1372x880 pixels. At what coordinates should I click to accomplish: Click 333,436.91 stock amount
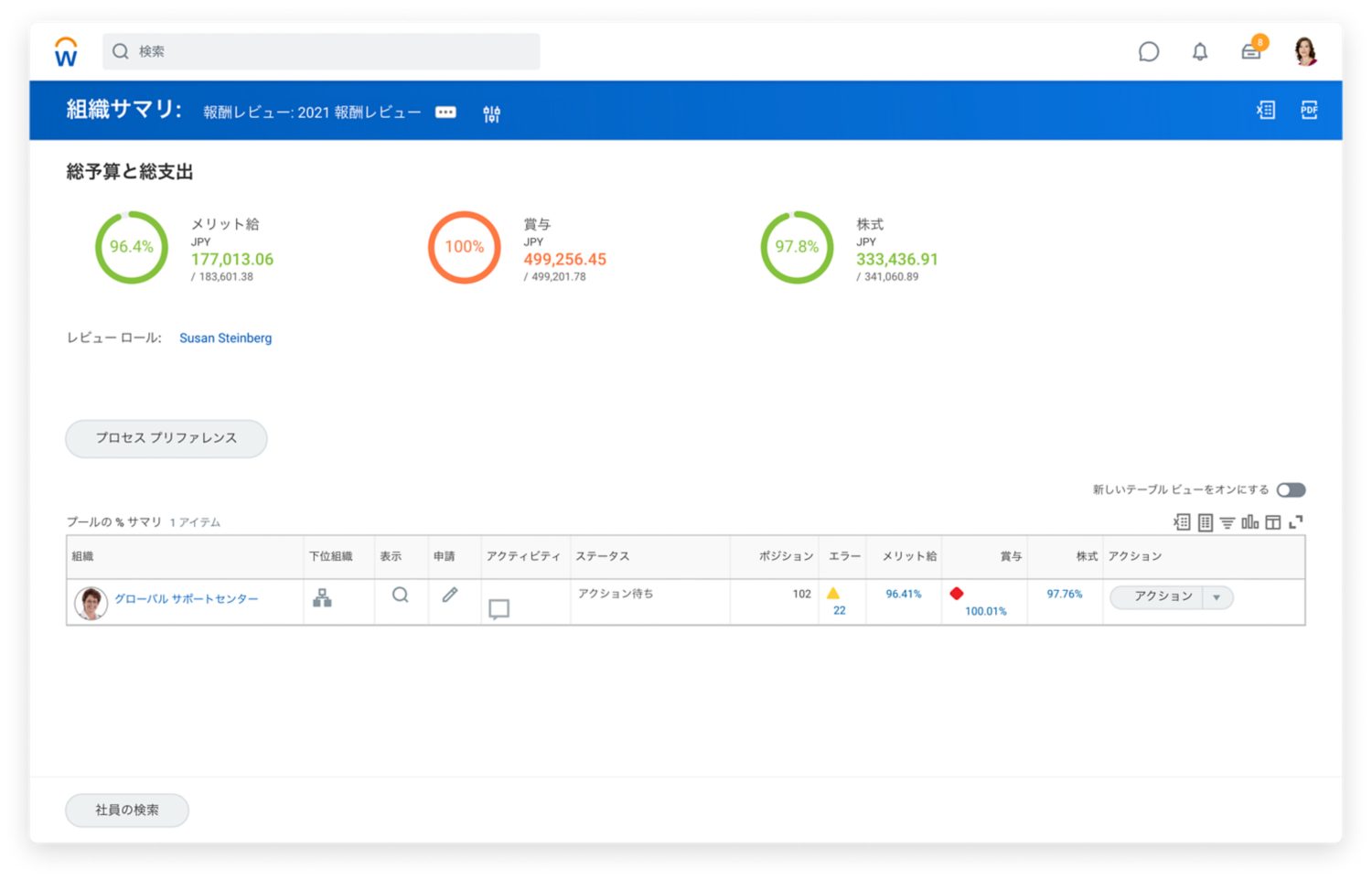(897, 260)
